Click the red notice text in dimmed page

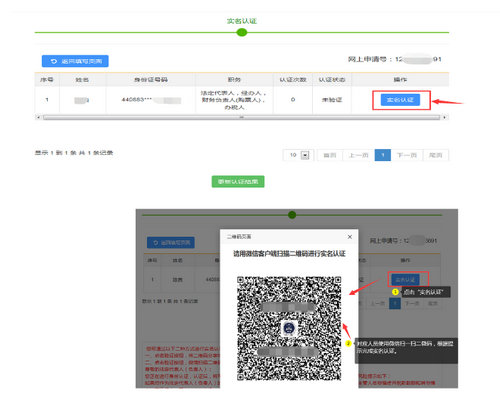[x=182, y=366]
